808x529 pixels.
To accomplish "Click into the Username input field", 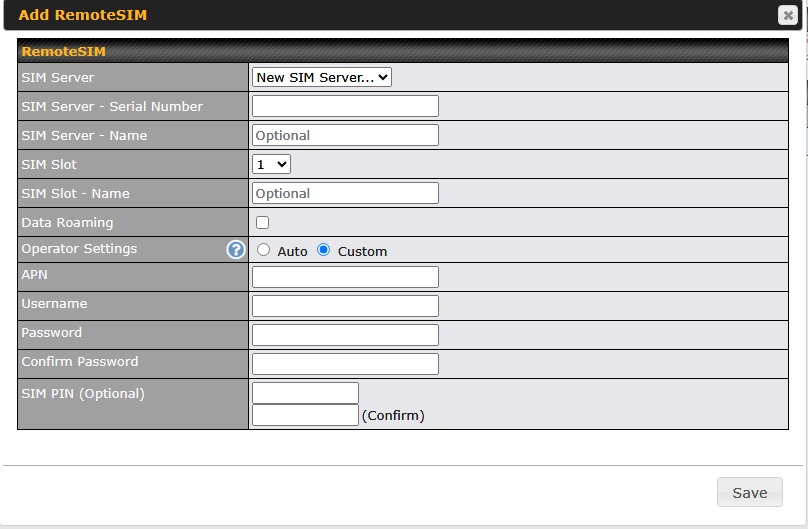I will click(345, 306).
